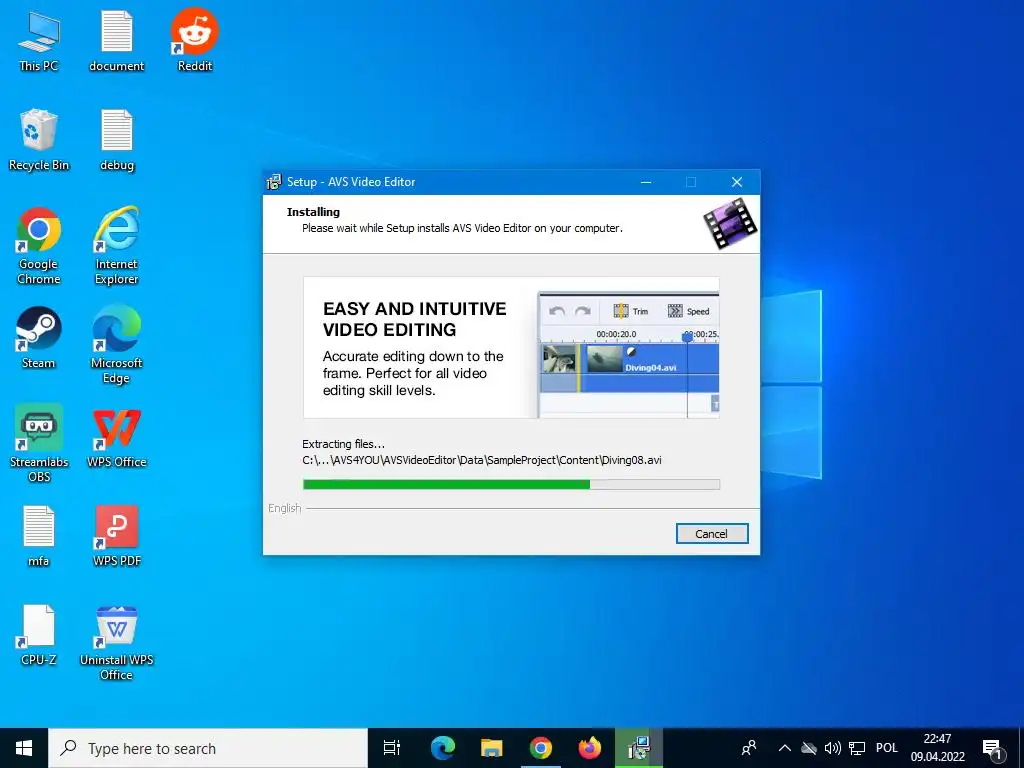
Task: Launch Google Chrome from desktop shortcut
Action: point(39,246)
